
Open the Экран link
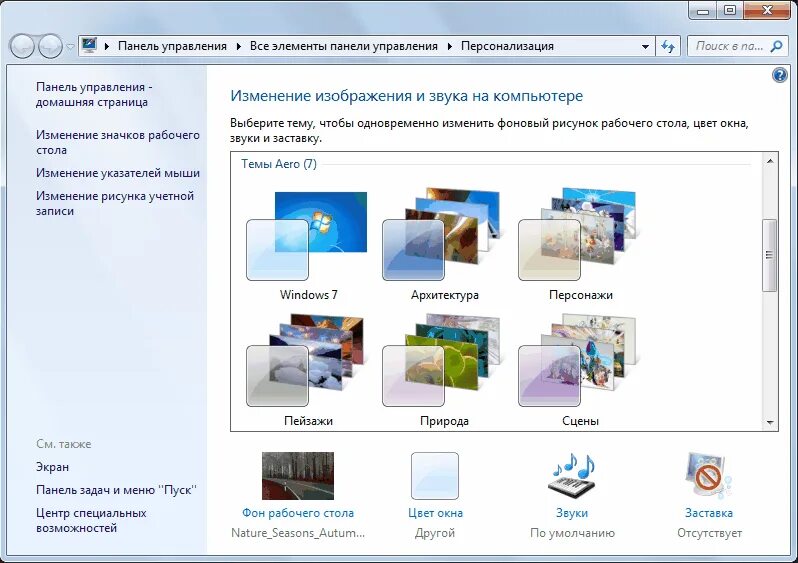[52, 467]
